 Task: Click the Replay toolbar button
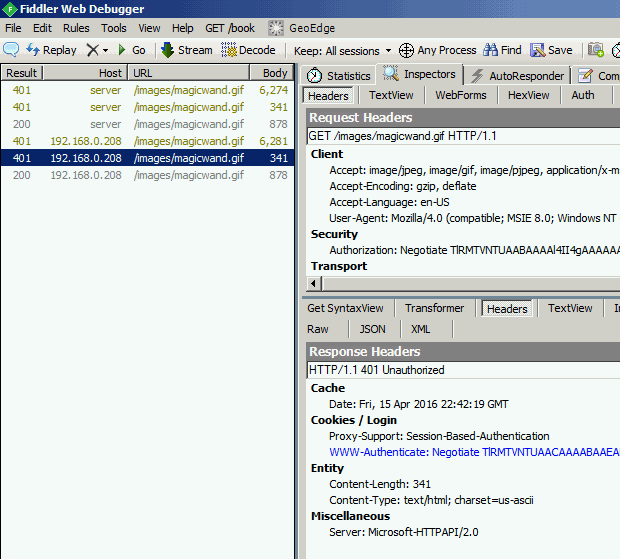point(51,50)
